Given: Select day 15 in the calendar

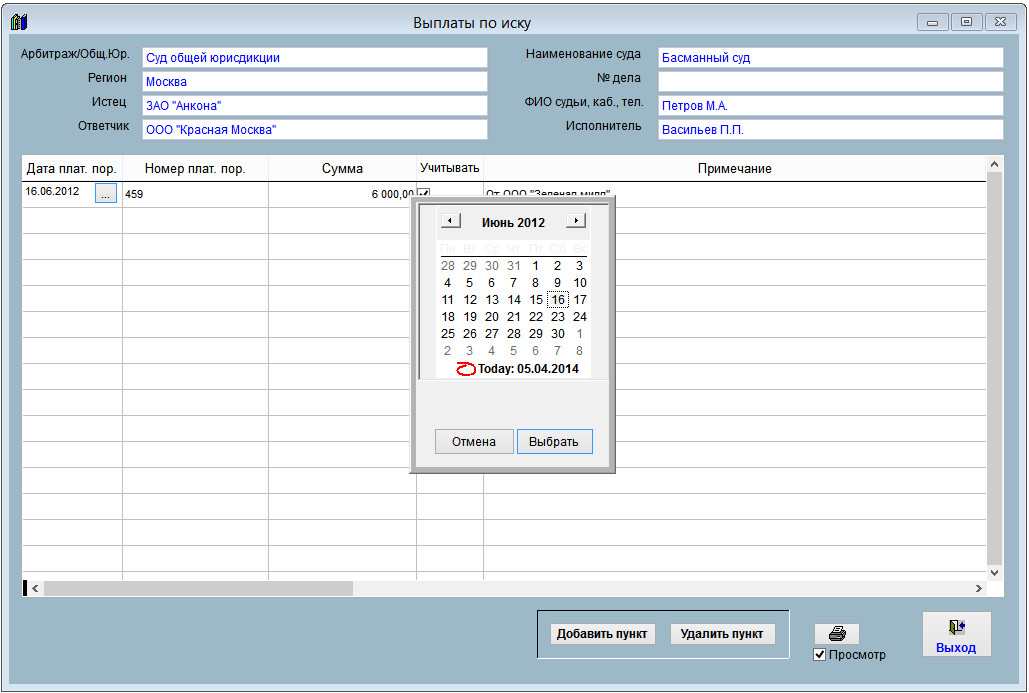Looking at the screenshot, I should [536, 300].
